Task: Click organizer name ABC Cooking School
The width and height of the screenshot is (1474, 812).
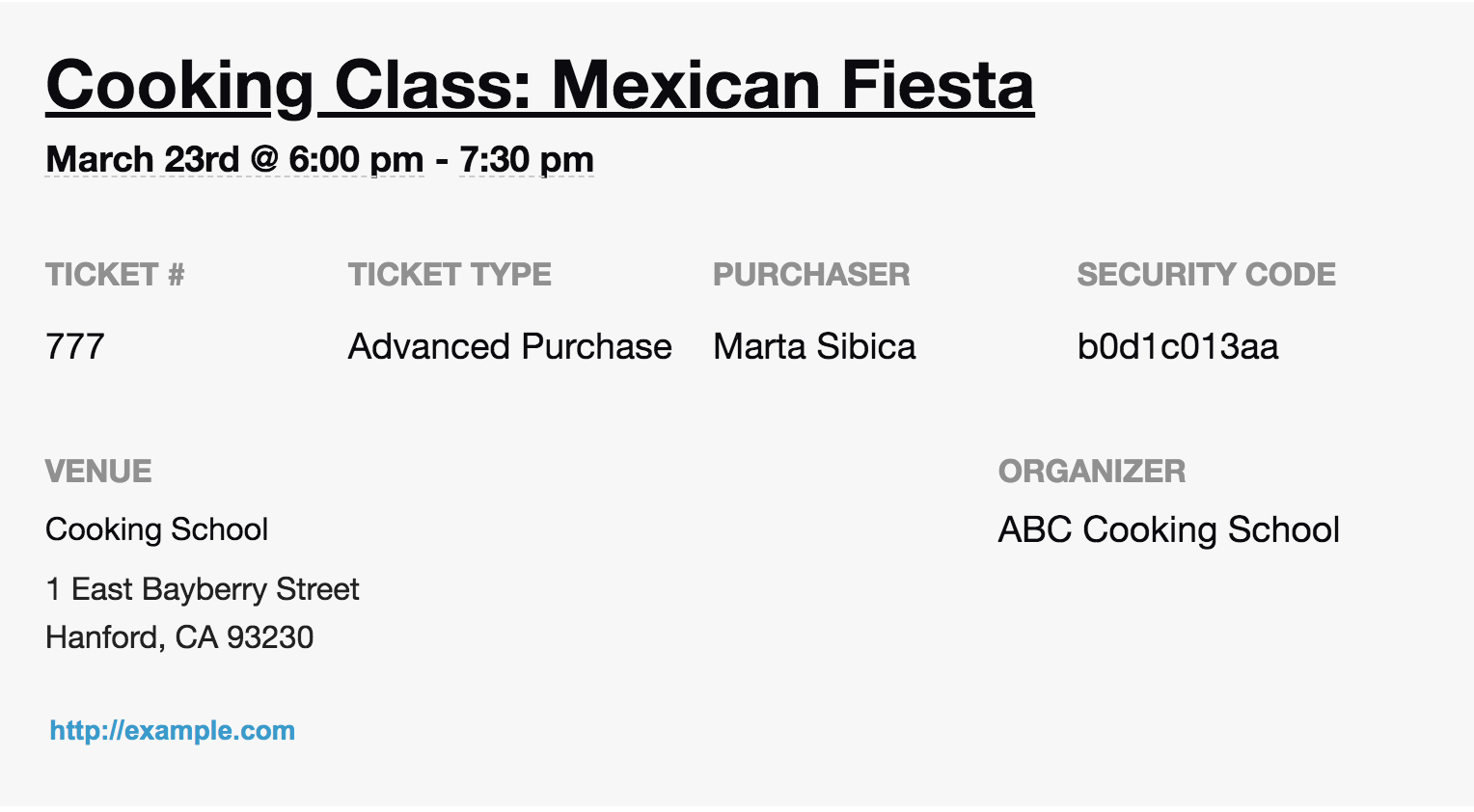Action: [x=1168, y=529]
